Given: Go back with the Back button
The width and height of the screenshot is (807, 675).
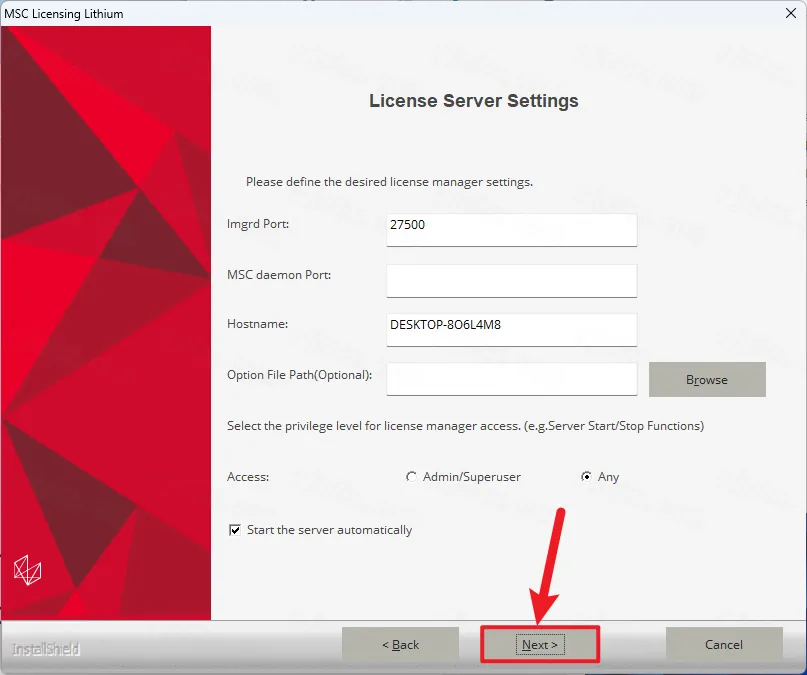Looking at the screenshot, I should click(400, 645).
